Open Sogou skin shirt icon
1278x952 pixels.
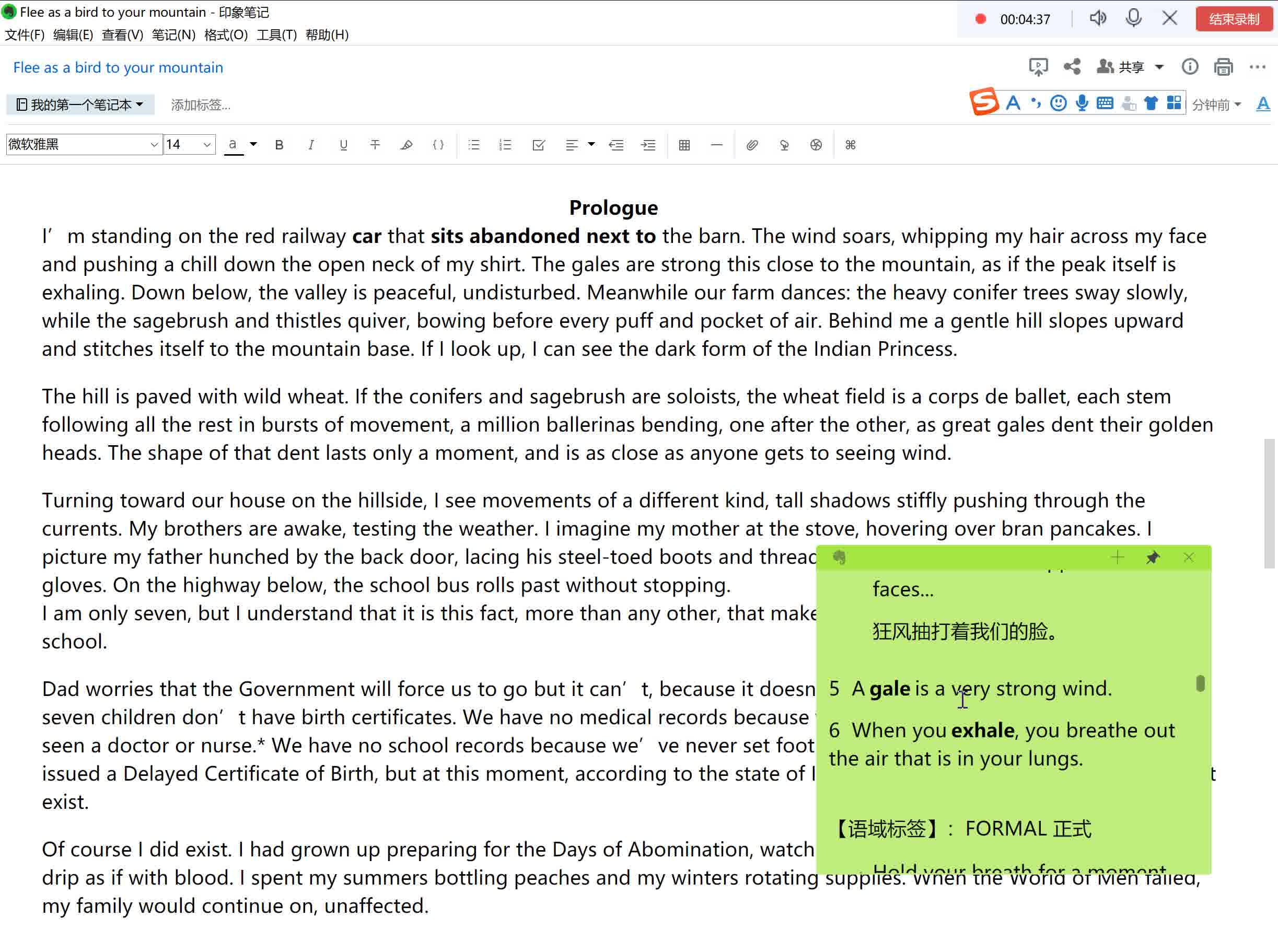pos(1151,103)
